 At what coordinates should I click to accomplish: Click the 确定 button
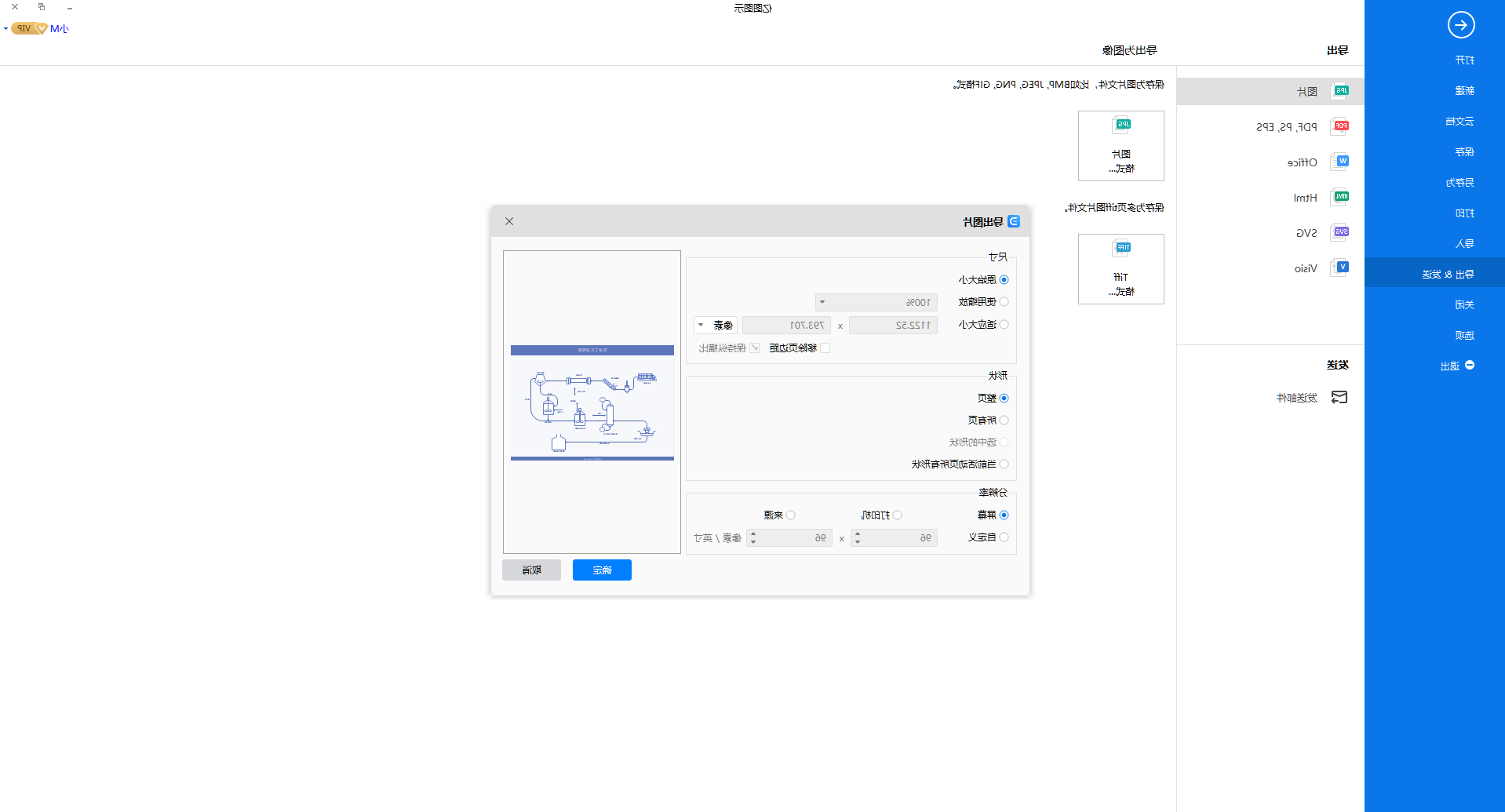[602, 570]
